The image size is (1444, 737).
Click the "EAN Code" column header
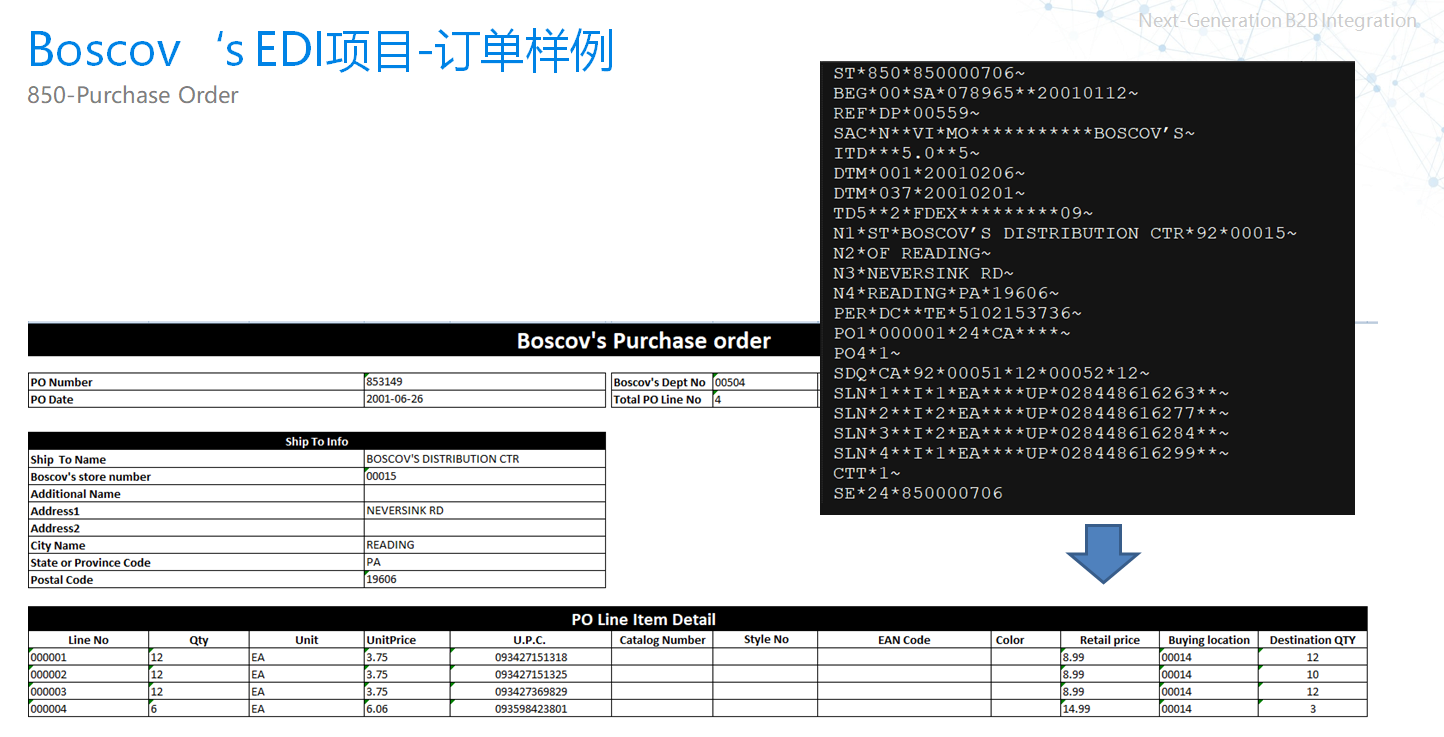tap(904, 640)
